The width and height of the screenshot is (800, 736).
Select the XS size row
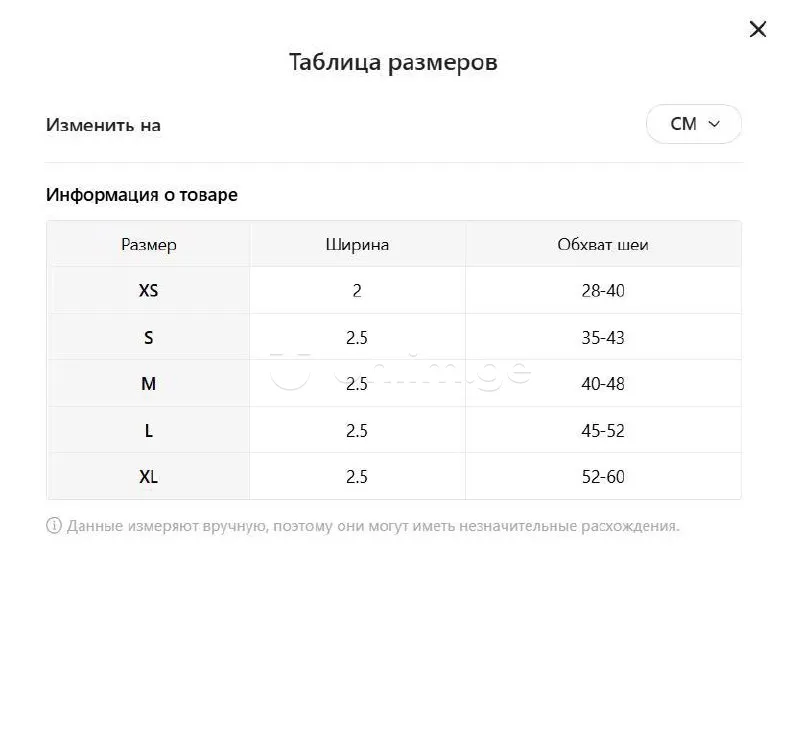[148, 291]
